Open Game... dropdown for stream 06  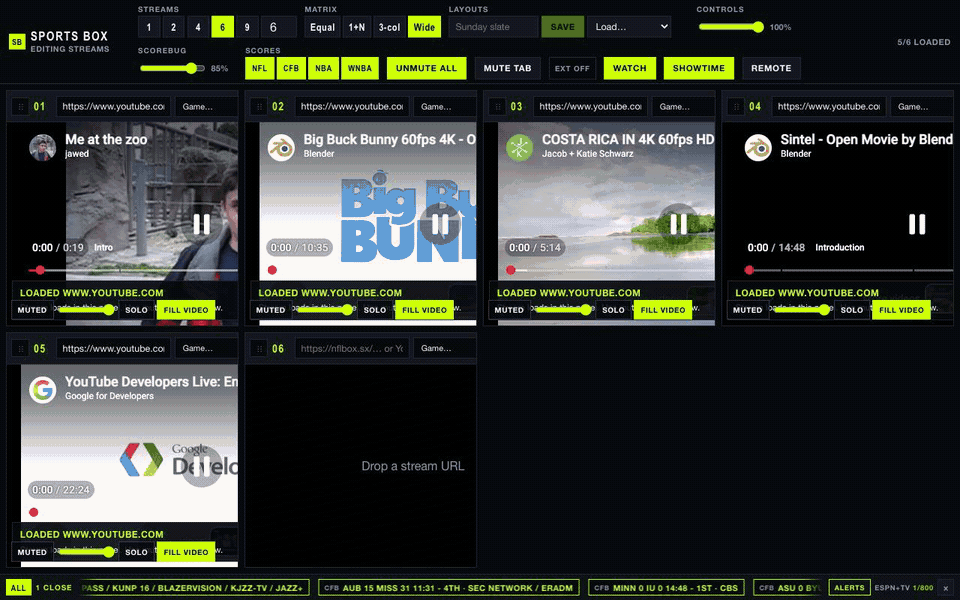(x=445, y=348)
